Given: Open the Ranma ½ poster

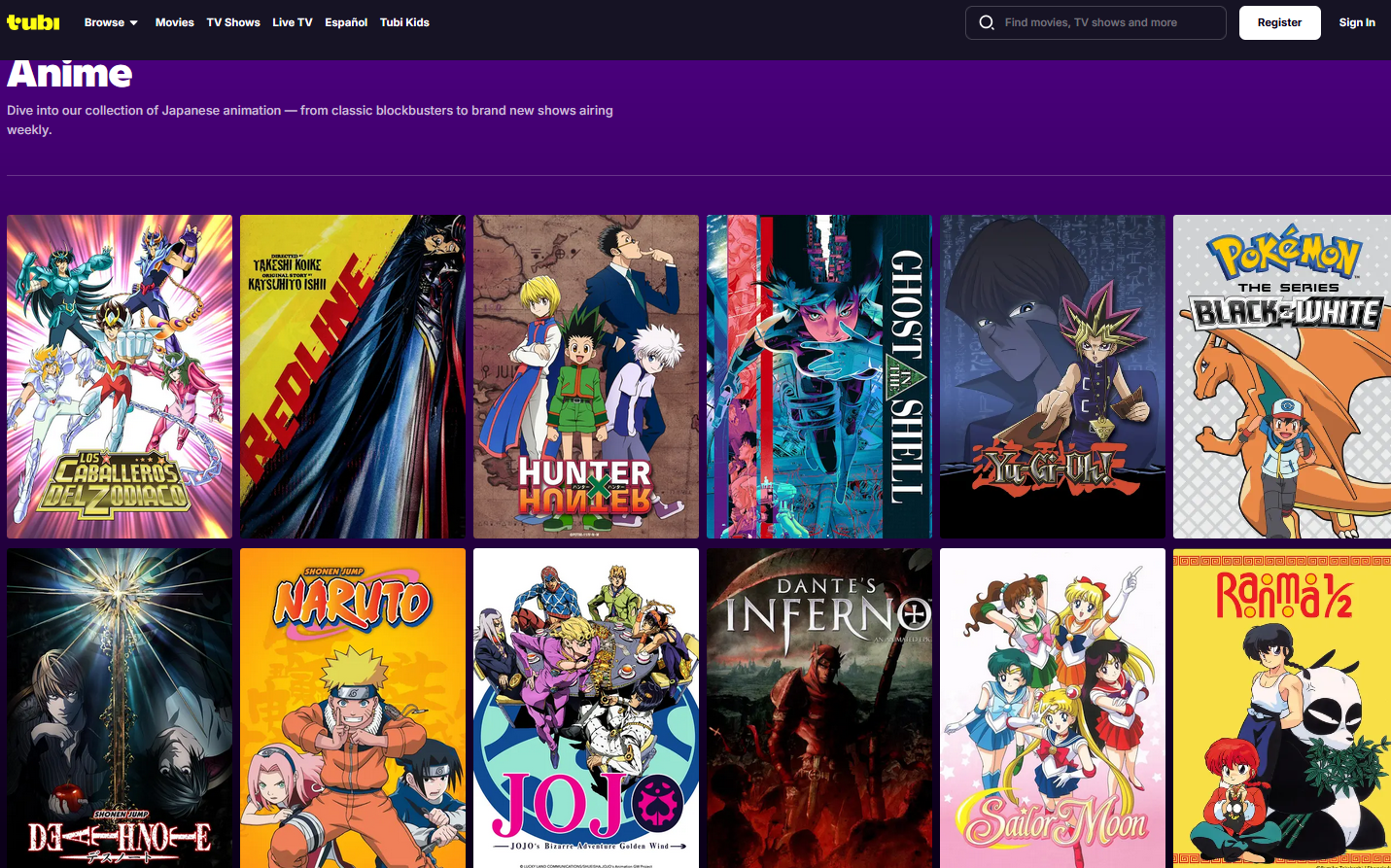Looking at the screenshot, I should pyautogui.click(x=1282, y=708).
